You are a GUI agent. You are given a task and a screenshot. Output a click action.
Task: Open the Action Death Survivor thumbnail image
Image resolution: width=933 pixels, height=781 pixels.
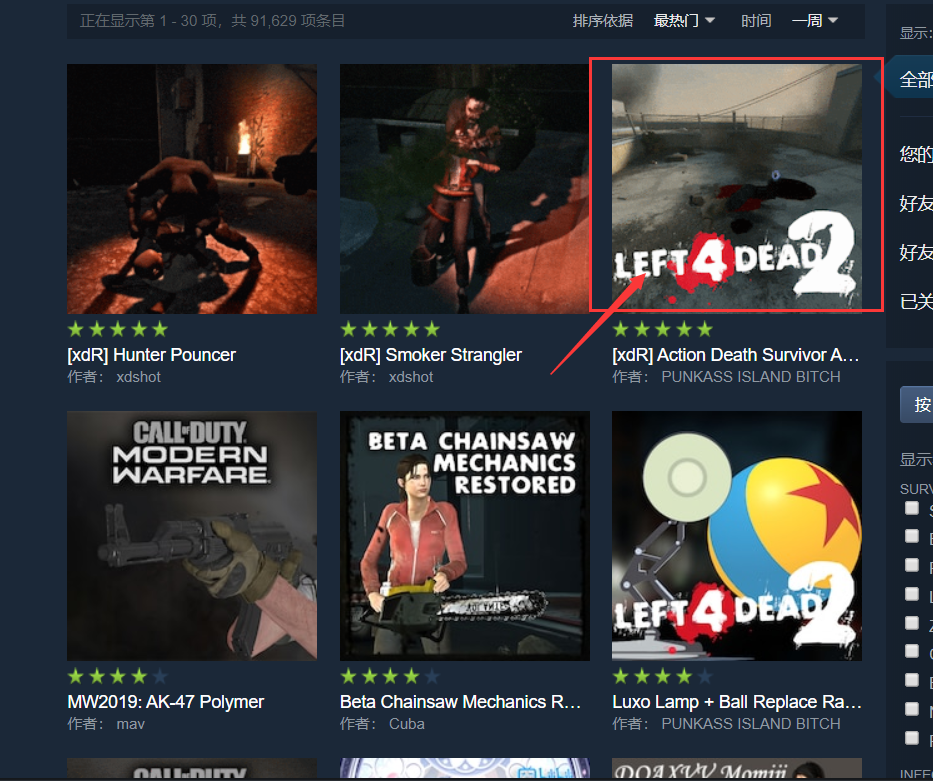[737, 189]
